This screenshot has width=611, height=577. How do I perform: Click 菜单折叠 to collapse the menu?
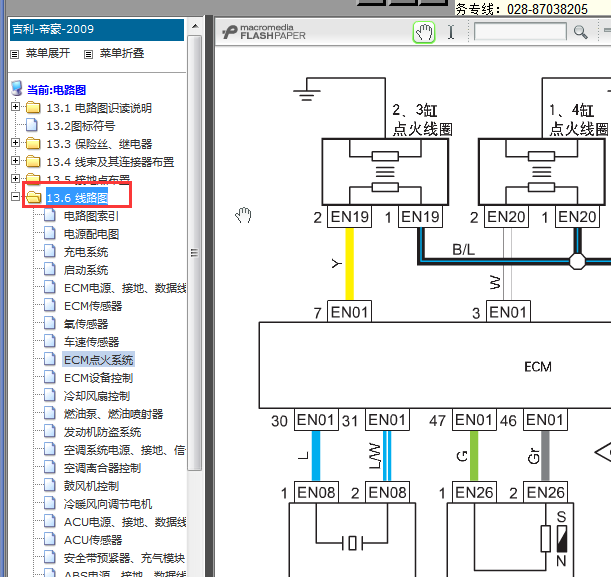(122, 53)
